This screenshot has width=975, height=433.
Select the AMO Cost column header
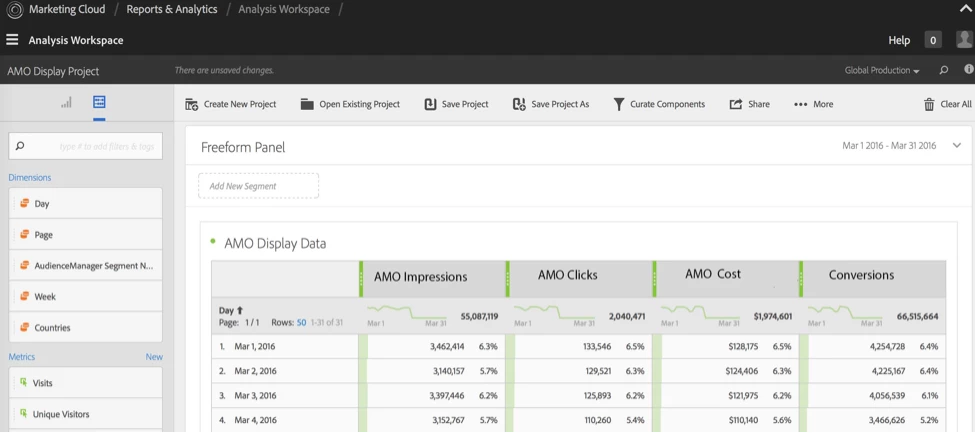point(726,277)
